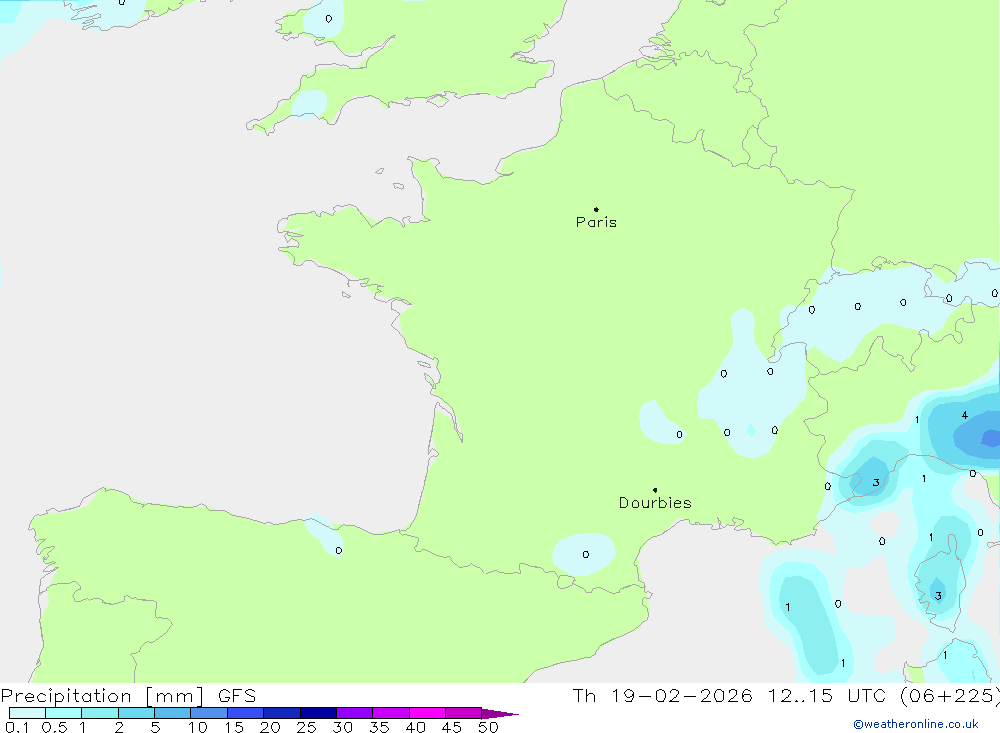Click the Dourbies marker dot

click(x=655, y=490)
